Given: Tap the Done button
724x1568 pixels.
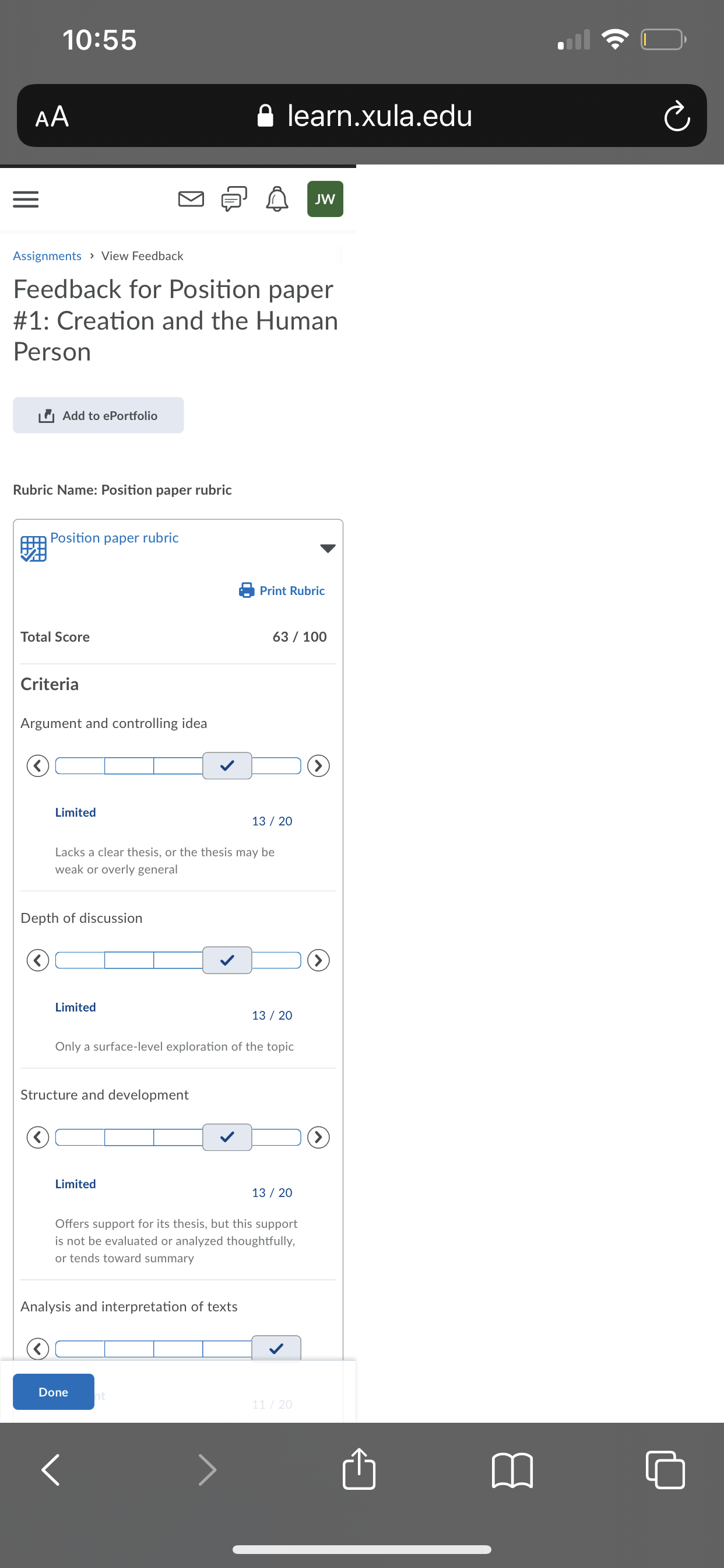Looking at the screenshot, I should click(54, 1391).
